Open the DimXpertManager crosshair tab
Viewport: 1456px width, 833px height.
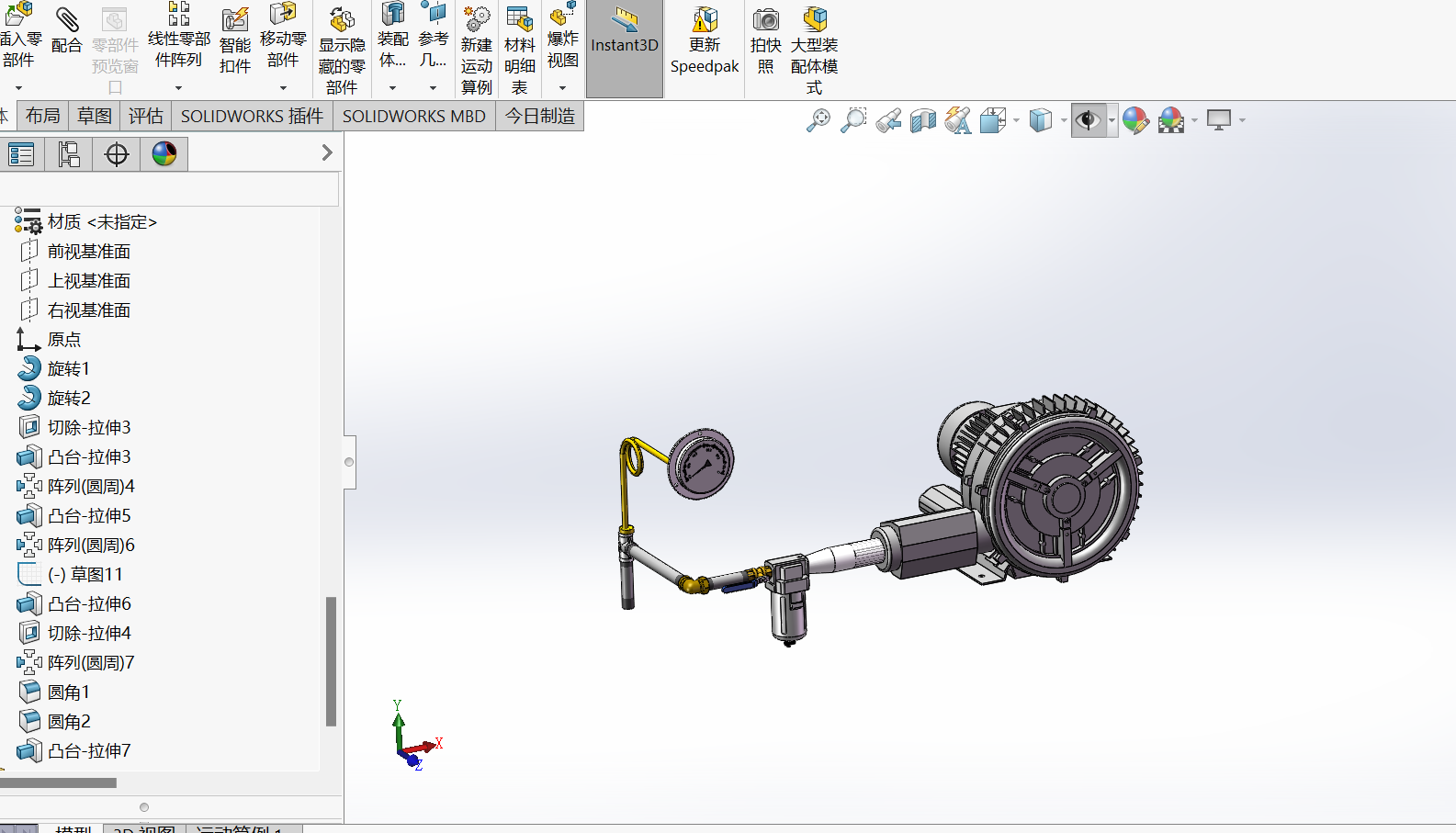(x=117, y=154)
